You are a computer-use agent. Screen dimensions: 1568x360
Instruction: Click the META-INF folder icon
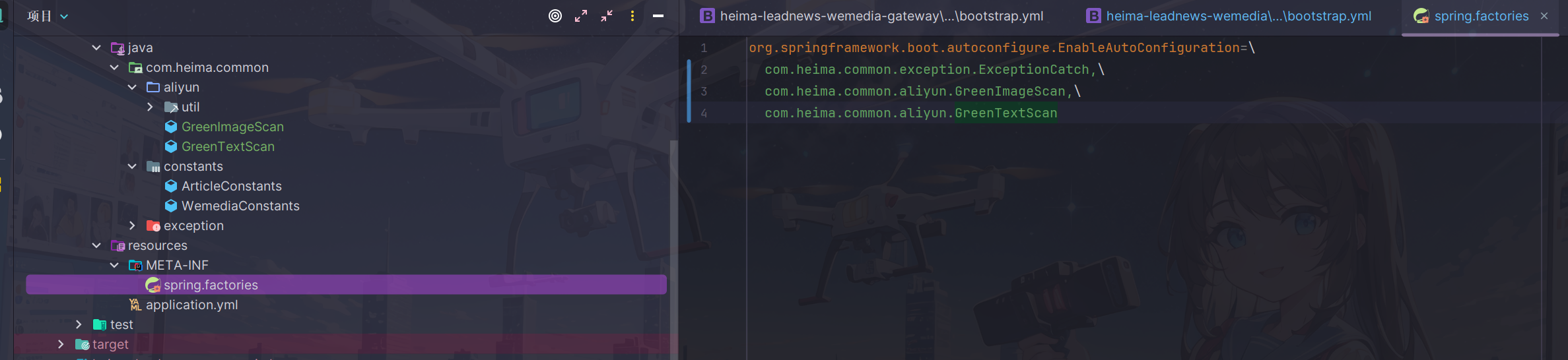pyautogui.click(x=135, y=265)
